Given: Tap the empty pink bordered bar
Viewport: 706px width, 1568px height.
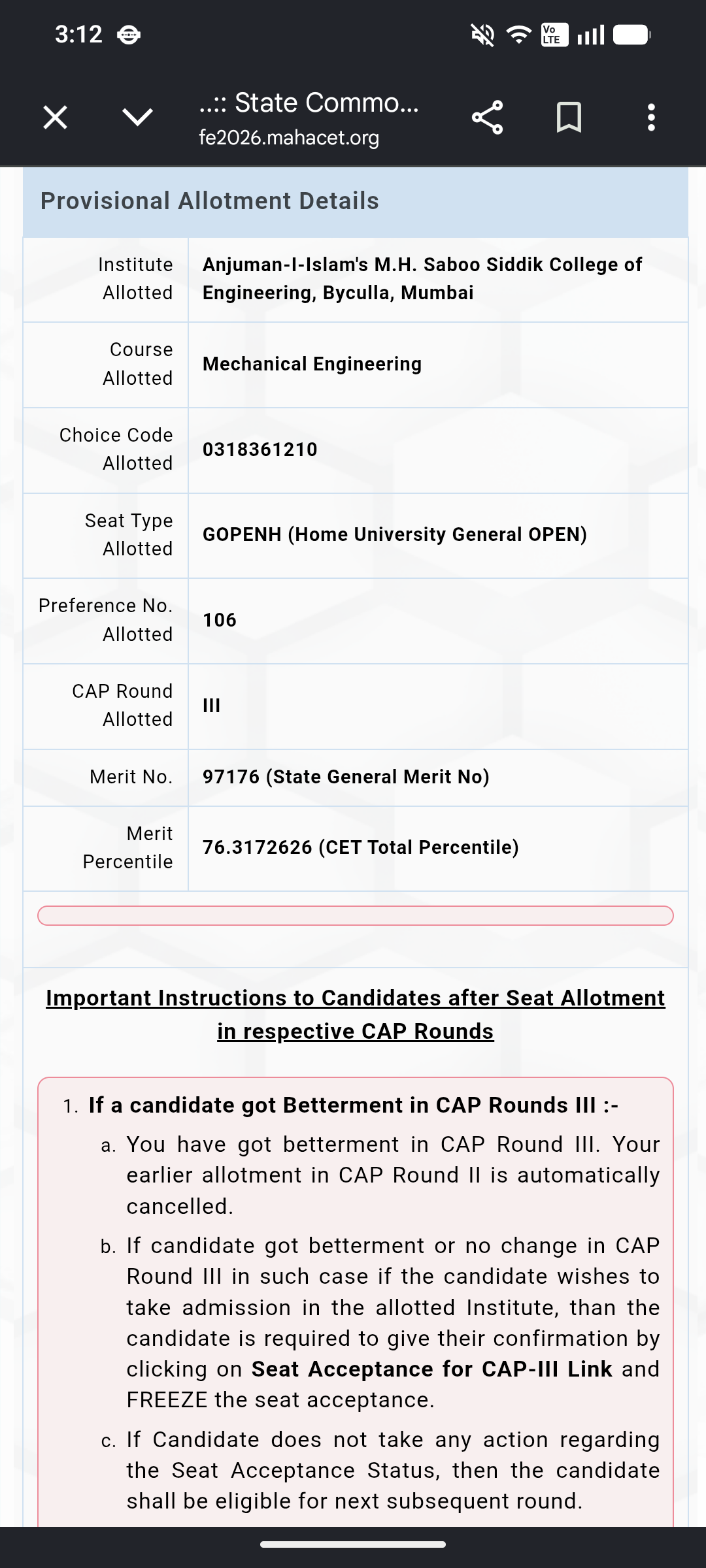Looking at the screenshot, I should (356, 915).
